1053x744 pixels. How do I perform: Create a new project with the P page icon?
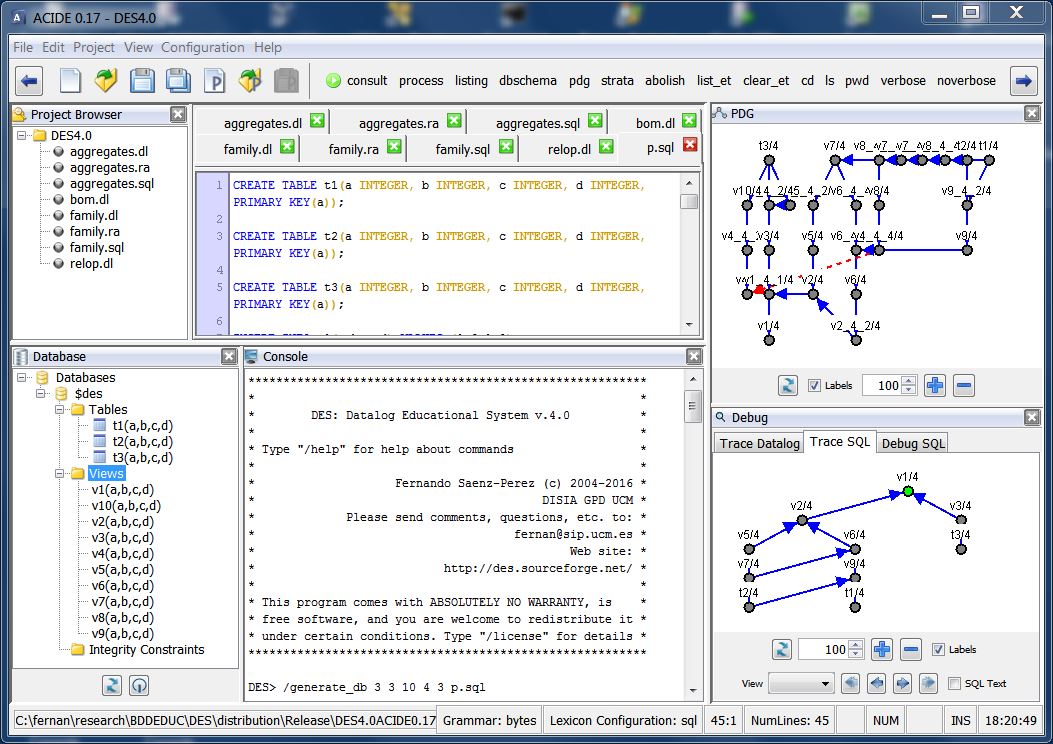pyautogui.click(x=214, y=81)
